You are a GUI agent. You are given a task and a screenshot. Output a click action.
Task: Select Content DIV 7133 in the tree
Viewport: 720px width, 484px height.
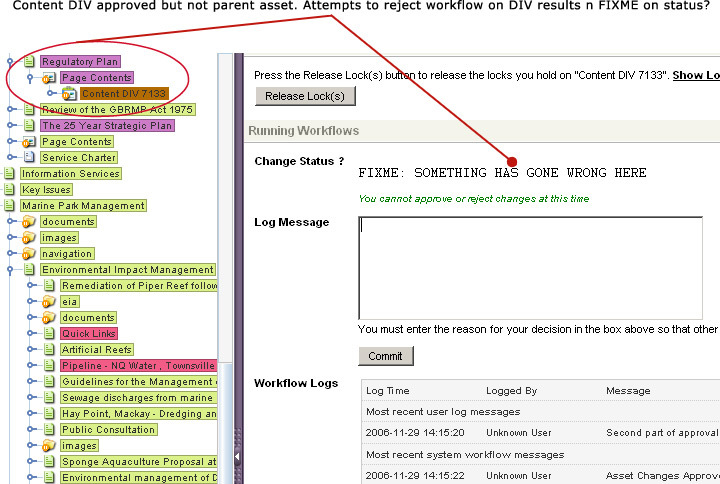124,94
